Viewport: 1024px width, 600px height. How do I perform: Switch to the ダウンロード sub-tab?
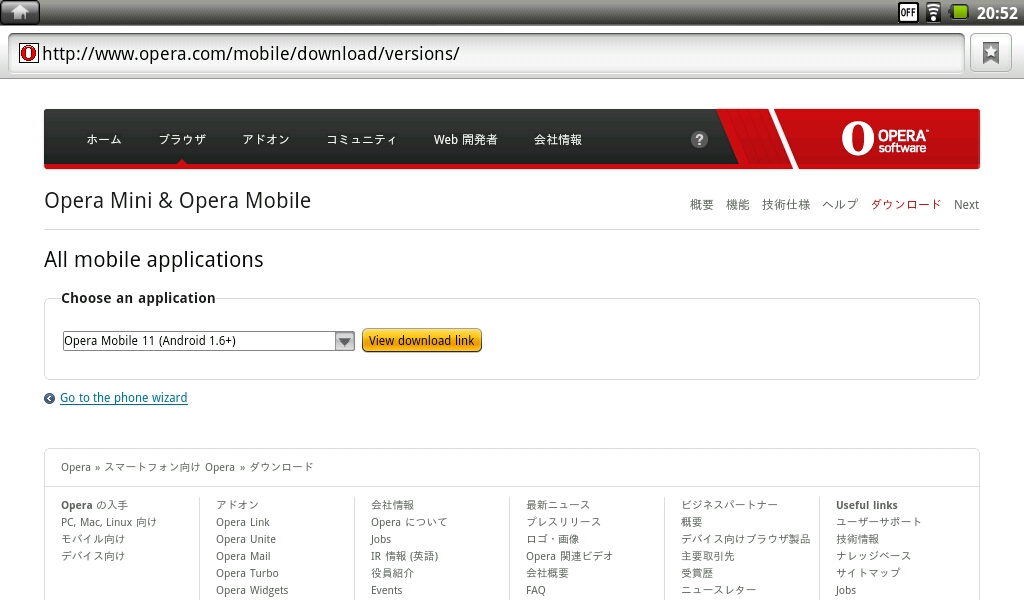(x=906, y=204)
